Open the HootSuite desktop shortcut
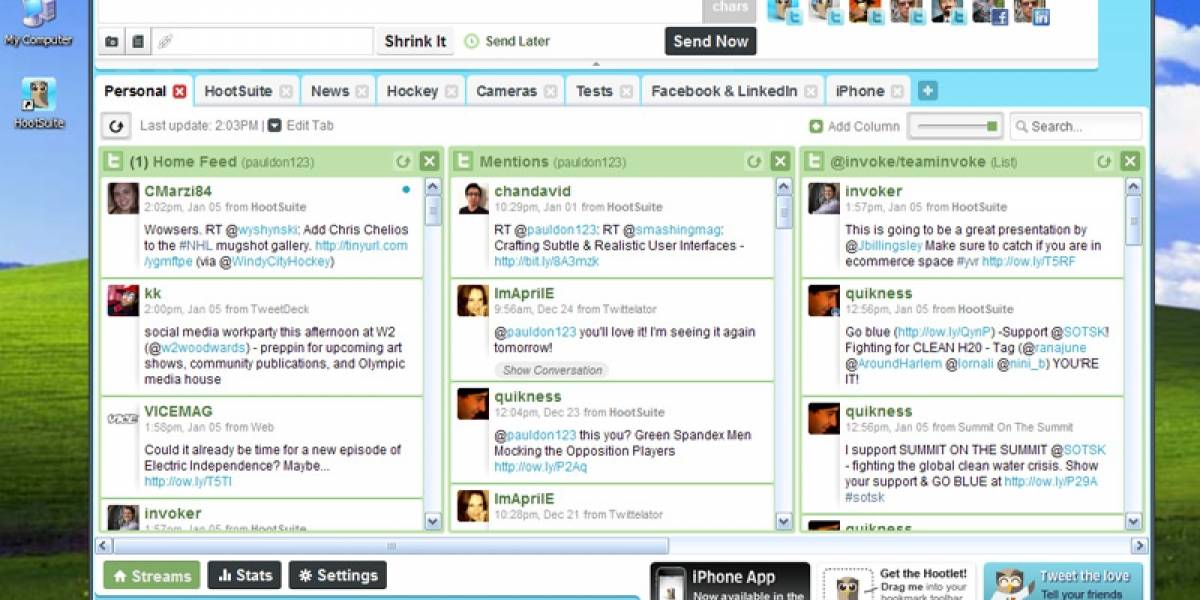 pos(39,103)
